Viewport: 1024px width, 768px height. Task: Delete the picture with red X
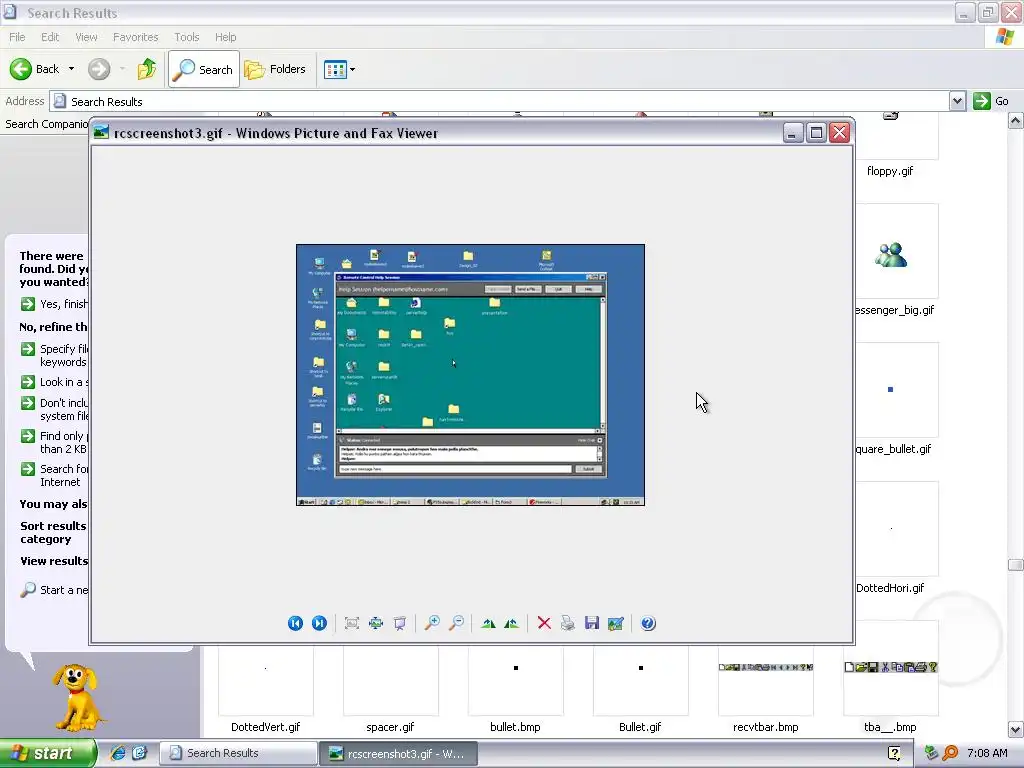(x=544, y=623)
